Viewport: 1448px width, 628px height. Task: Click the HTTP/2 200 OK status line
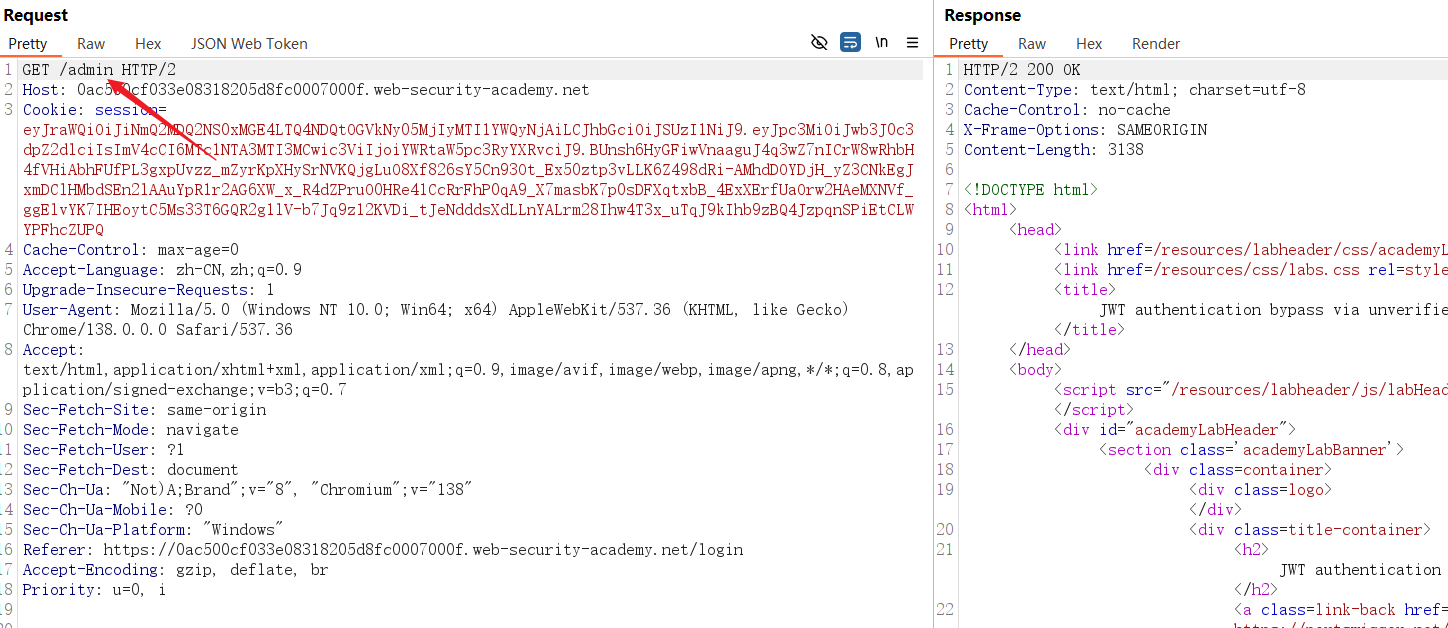(x=1022, y=70)
